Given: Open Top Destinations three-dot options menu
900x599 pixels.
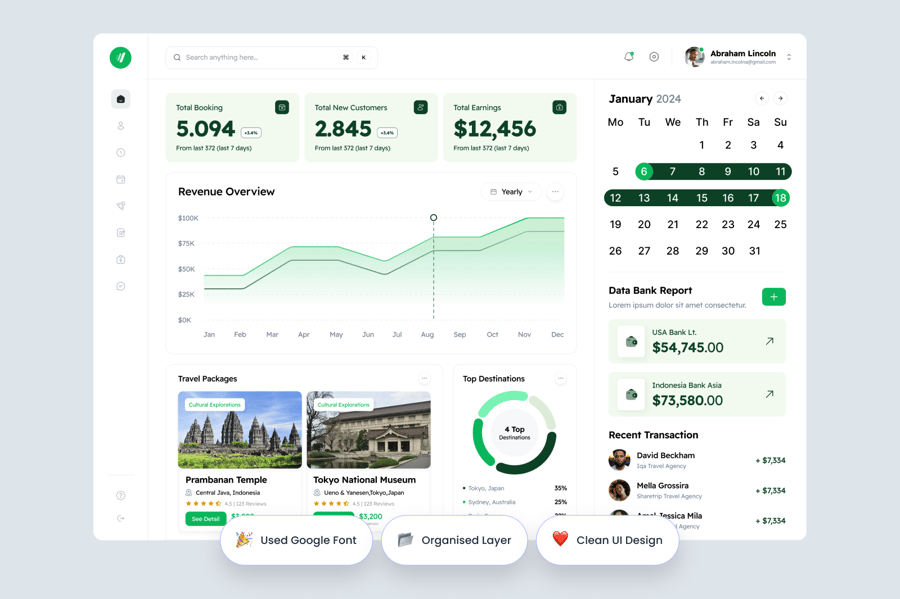Looking at the screenshot, I should click(560, 379).
